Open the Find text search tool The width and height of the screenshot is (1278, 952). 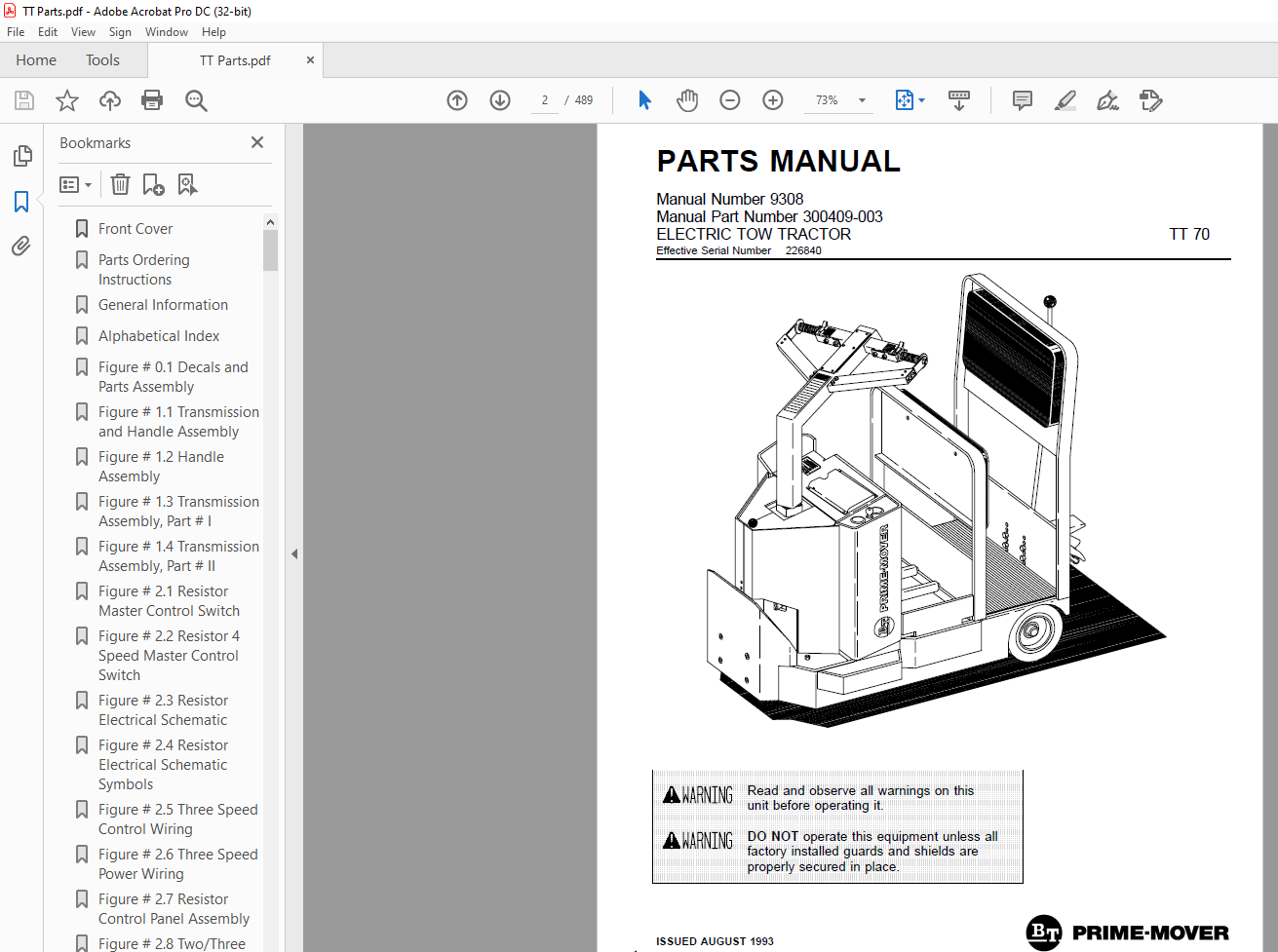(196, 100)
